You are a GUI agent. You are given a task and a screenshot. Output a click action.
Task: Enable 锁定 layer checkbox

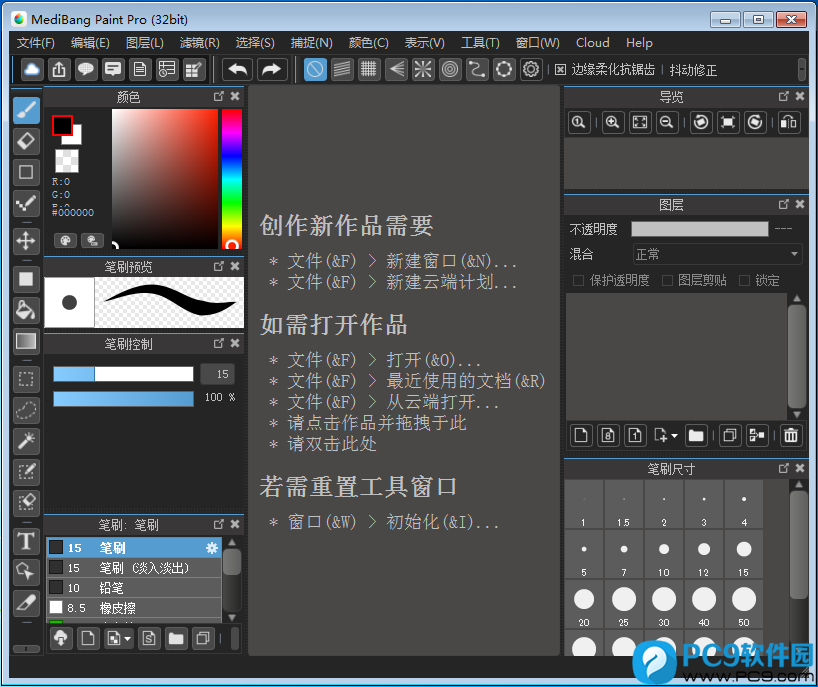744,281
